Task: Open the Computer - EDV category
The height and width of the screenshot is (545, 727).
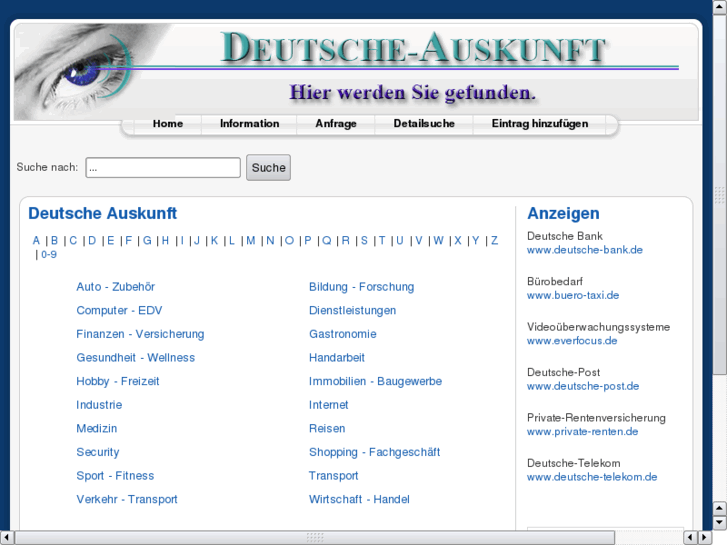Action: (x=119, y=310)
